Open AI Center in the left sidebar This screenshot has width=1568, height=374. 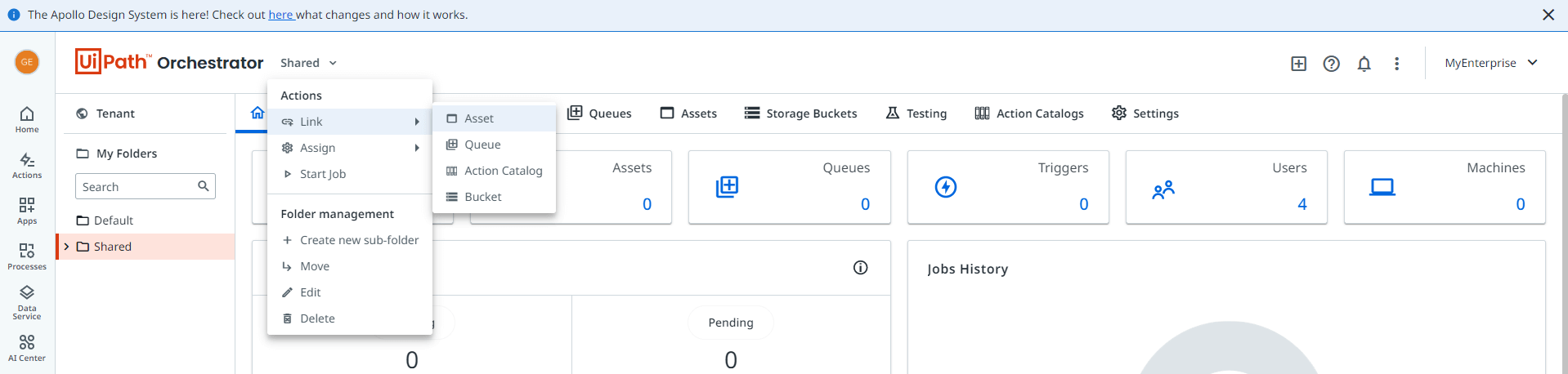tap(27, 348)
